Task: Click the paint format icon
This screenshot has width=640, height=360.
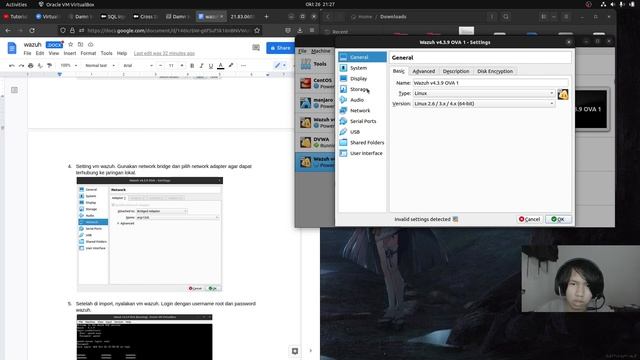Action: (49, 65)
